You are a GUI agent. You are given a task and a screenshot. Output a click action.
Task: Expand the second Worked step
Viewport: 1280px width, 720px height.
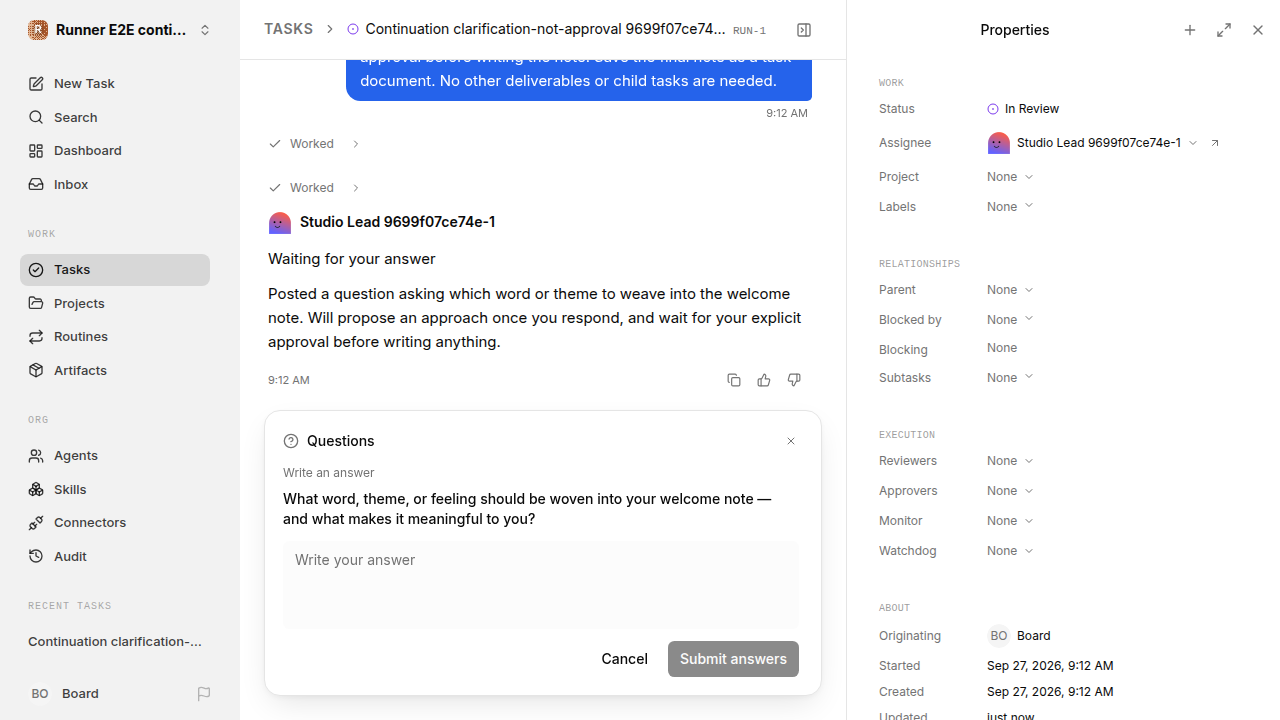tap(314, 188)
